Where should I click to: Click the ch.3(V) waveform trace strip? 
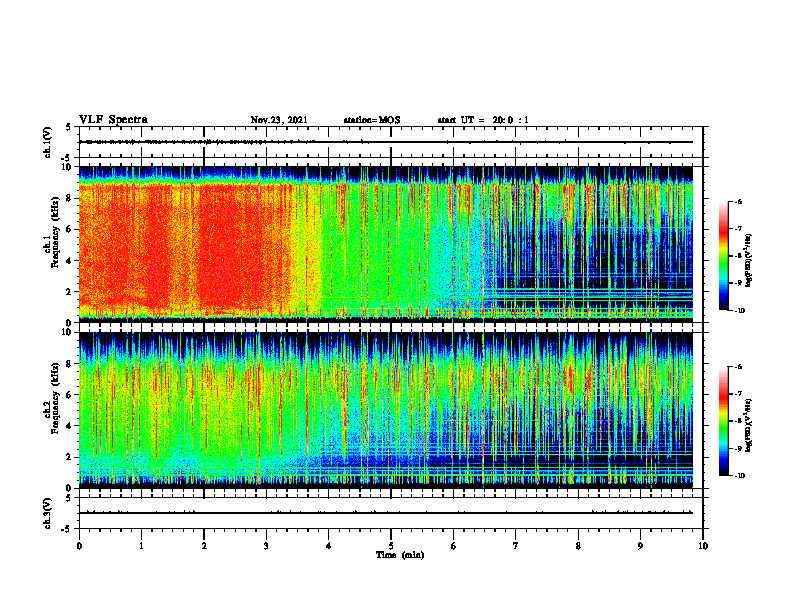[x=386, y=513]
